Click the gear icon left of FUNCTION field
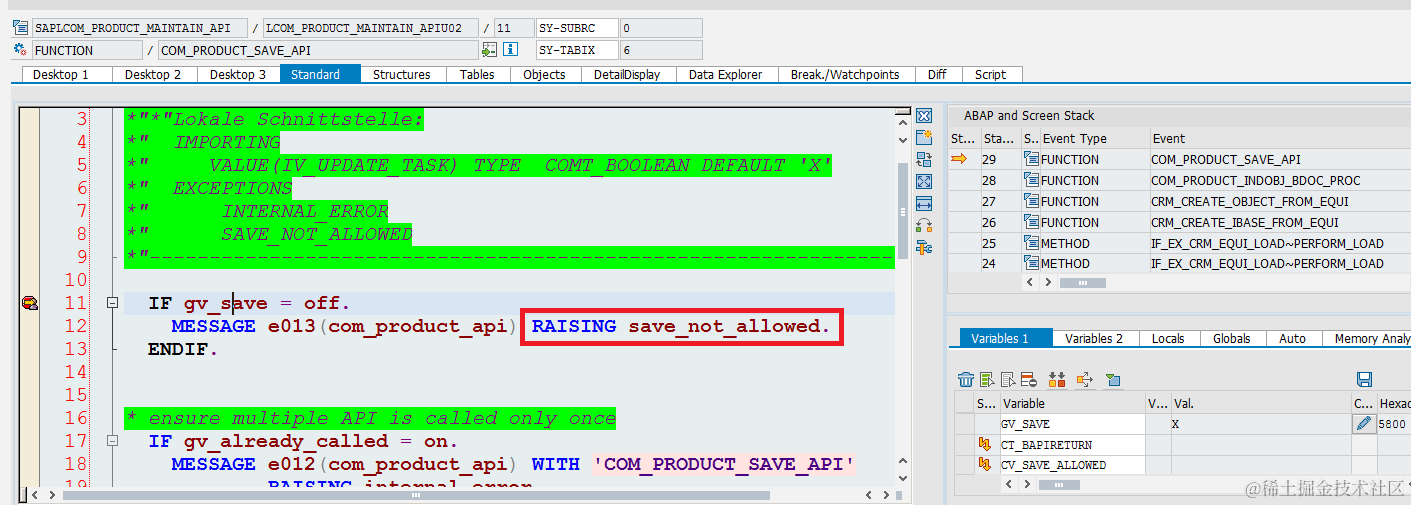 pos(20,50)
